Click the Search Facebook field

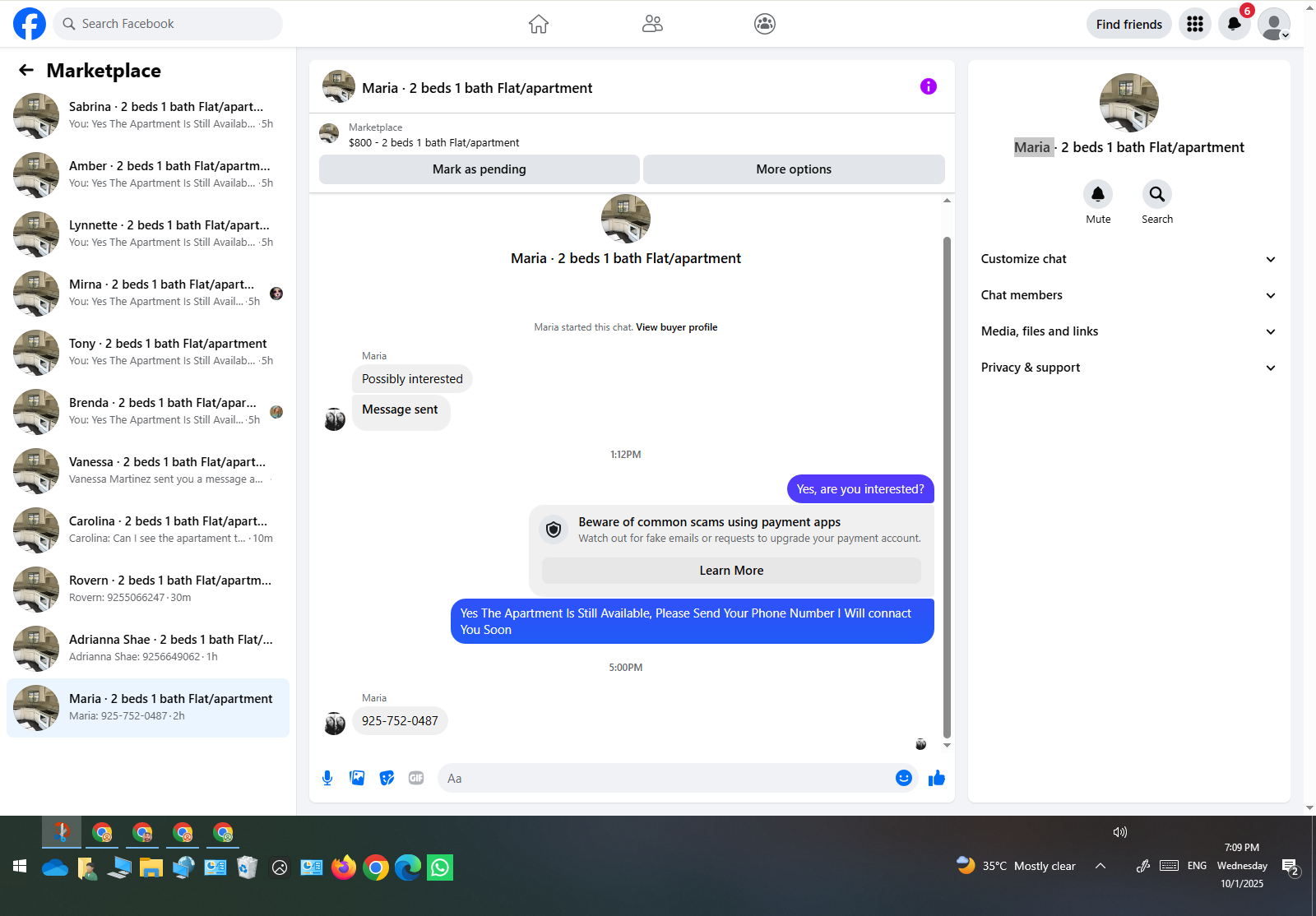tap(168, 24)
